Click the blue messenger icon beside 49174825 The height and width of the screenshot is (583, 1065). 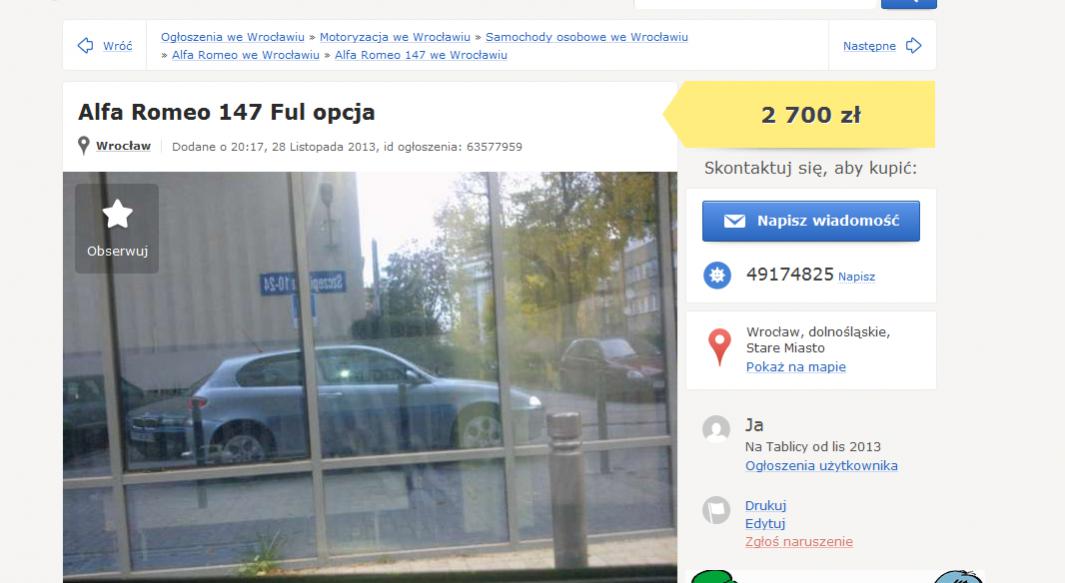pyautogui.click(x=717, y=275)
